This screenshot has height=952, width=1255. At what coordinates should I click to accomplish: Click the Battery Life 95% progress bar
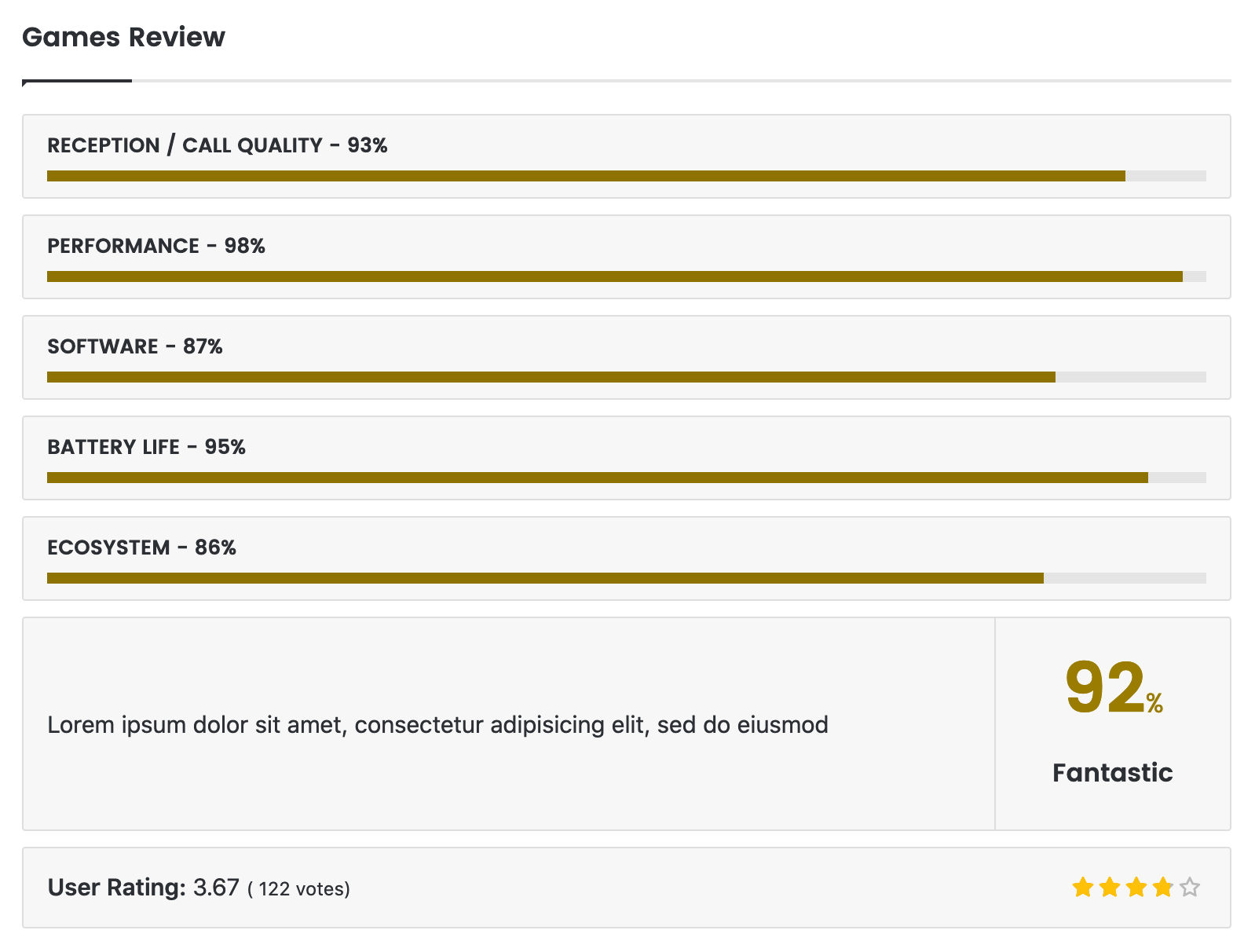(627, 478)
